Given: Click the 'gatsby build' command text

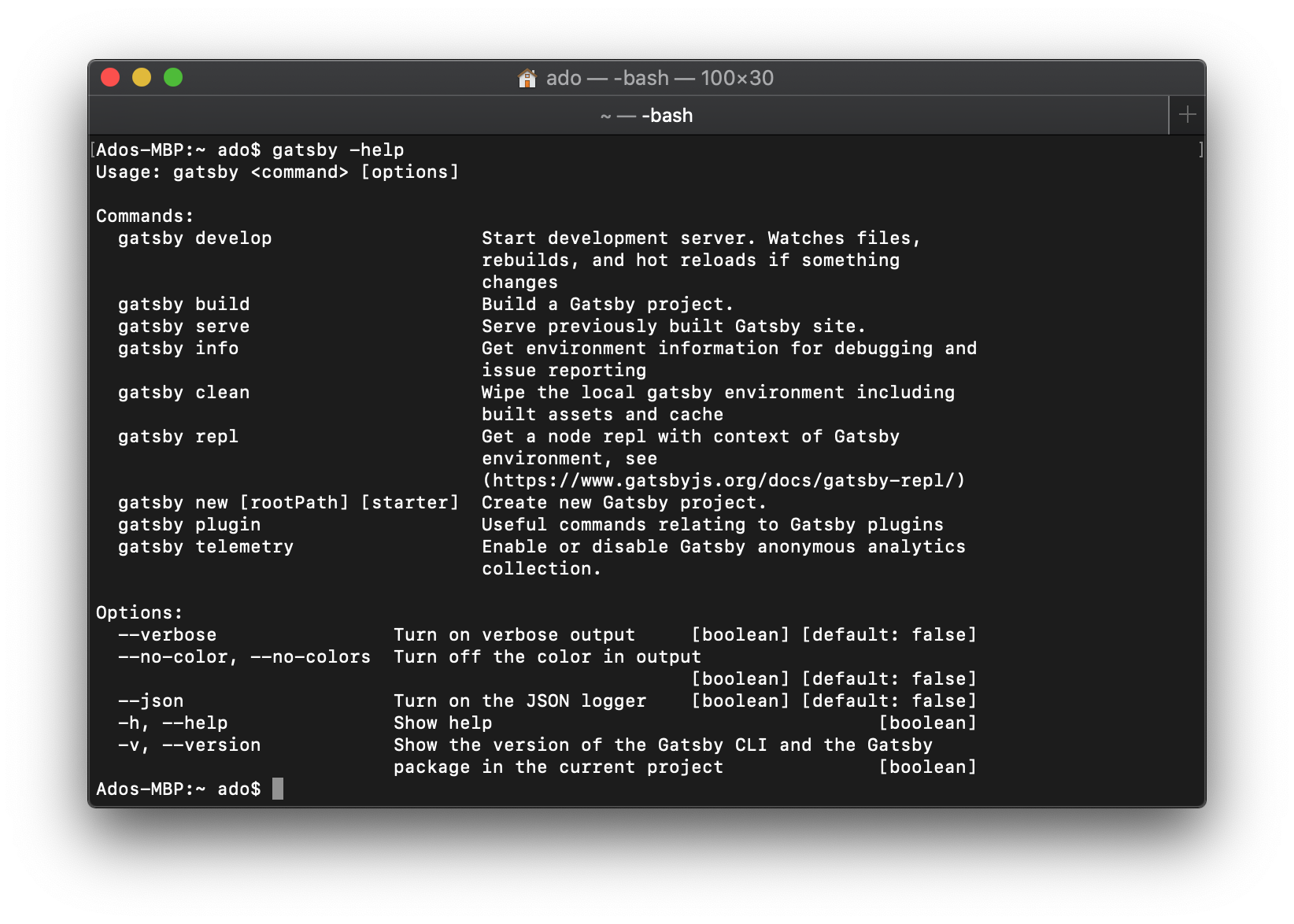Looking at the screenshot, I should pos(183,304).
